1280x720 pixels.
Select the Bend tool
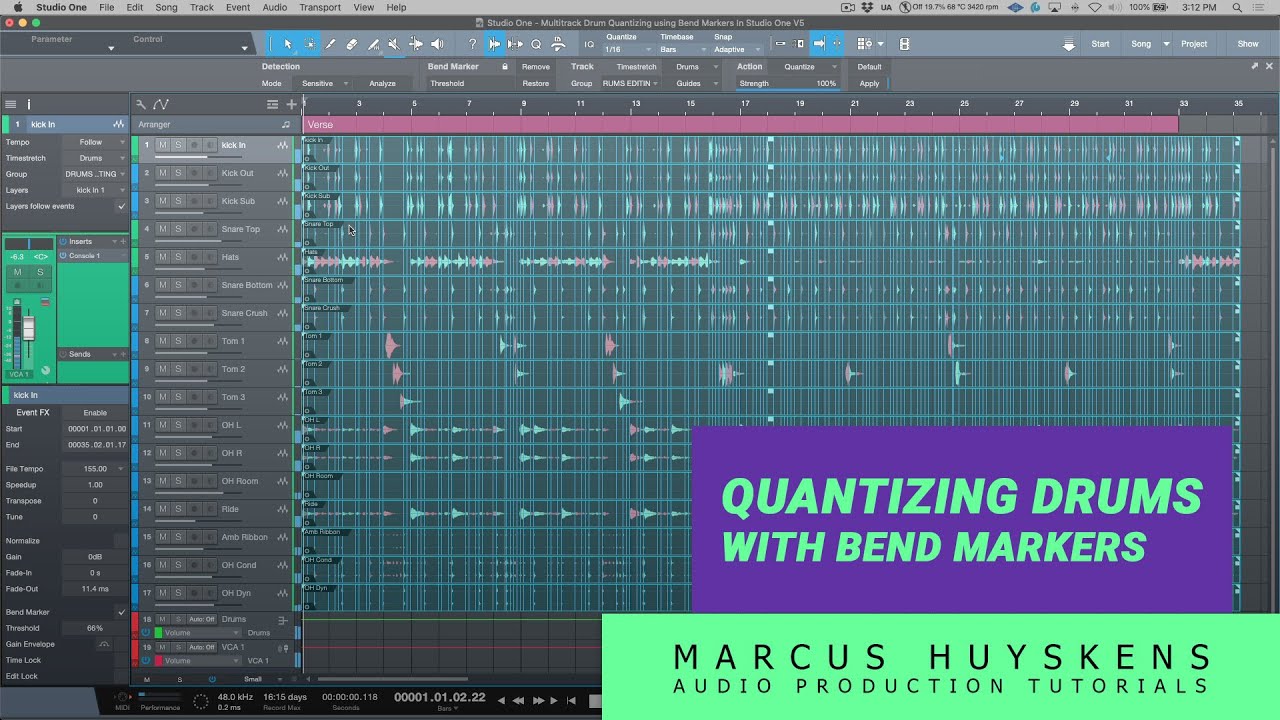point(415,44)
